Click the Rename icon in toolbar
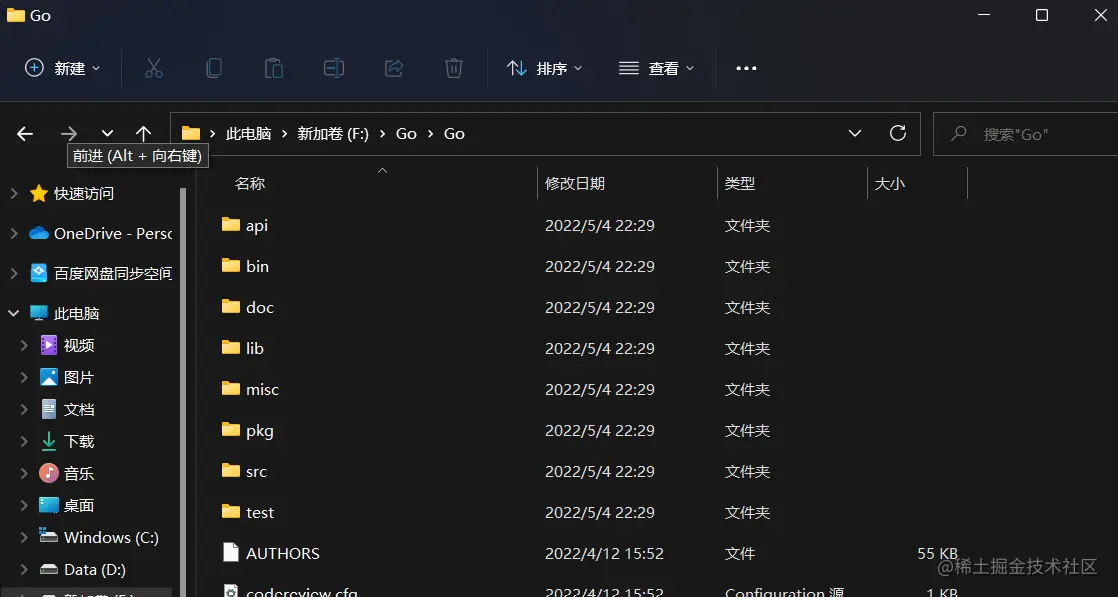This screenshot has width=1118, height=597. (x=334, y=68)
